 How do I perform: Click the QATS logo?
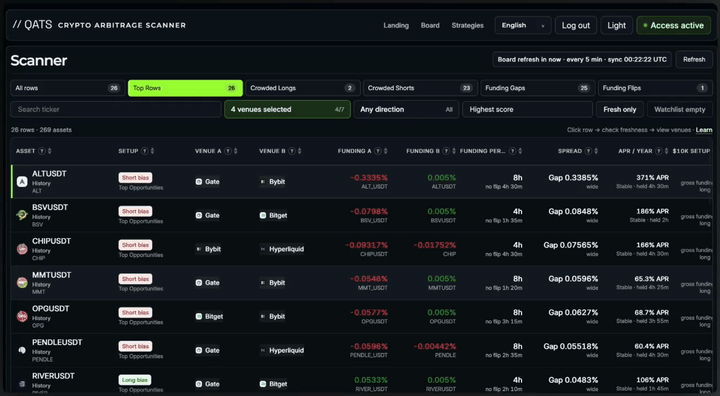(x=32, y=25)
